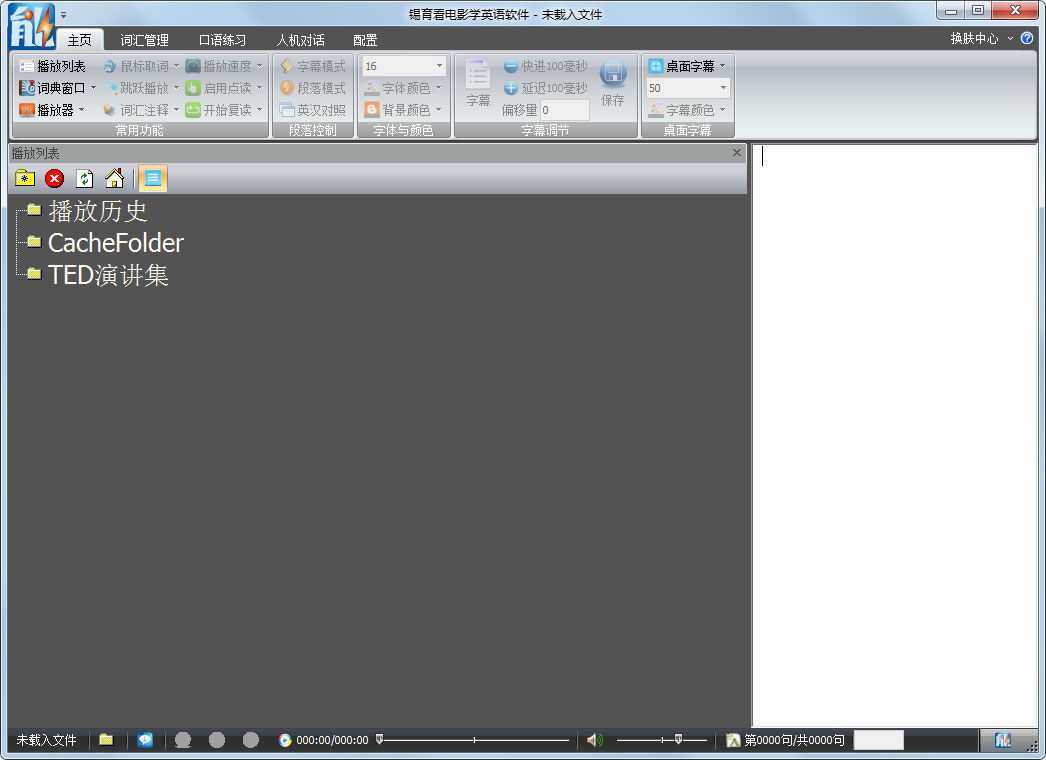This screenshot has height=760, width=1046.
Task: Click the home icon in playlist toolbar
Action: point(115,178)
